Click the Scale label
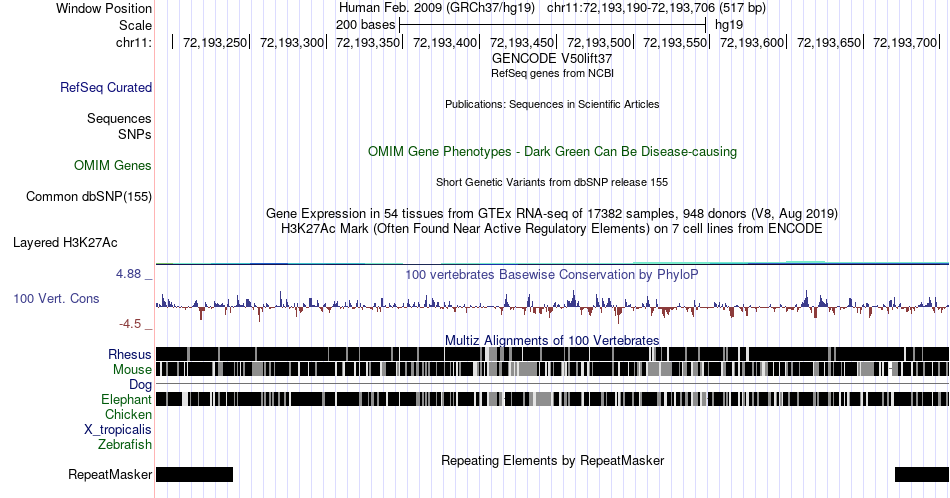Viewport: 950px width, 498px height. click(135, 25)
